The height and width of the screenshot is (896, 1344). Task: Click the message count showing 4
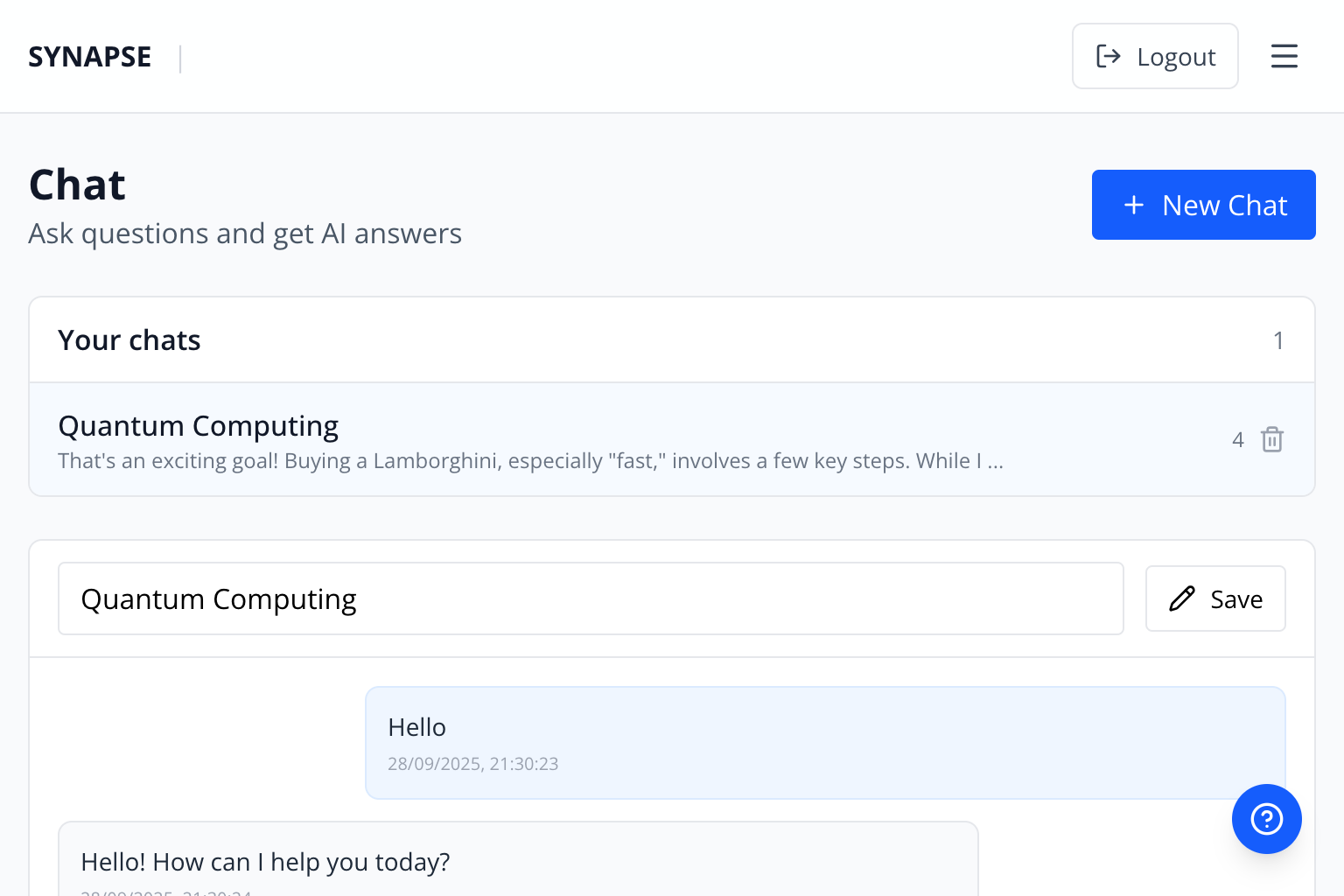pos(1237,439)
